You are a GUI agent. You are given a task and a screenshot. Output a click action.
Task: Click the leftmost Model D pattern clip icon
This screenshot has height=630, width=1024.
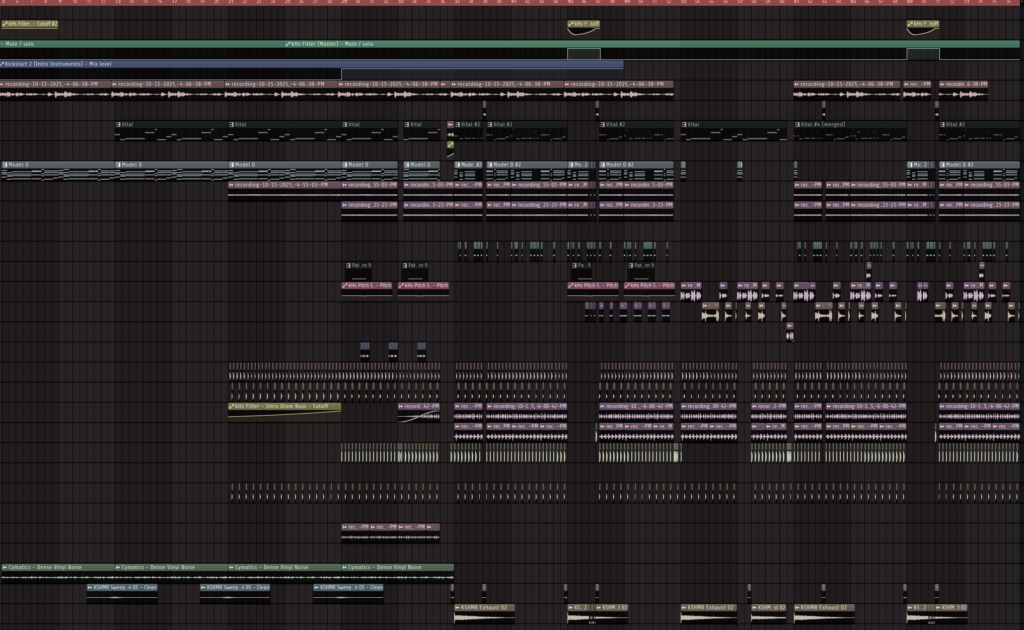click(x=5, y=164)
